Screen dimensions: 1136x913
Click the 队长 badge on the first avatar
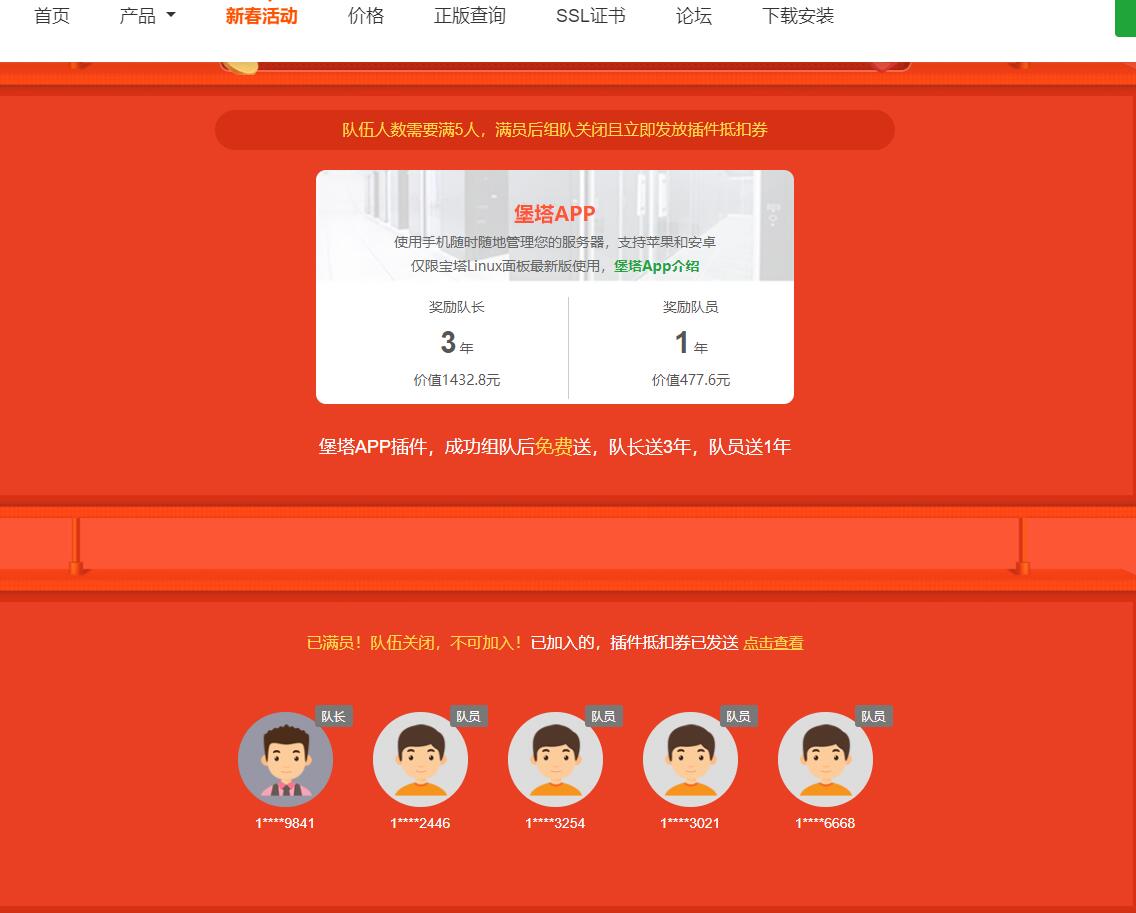tap(333, 716)
